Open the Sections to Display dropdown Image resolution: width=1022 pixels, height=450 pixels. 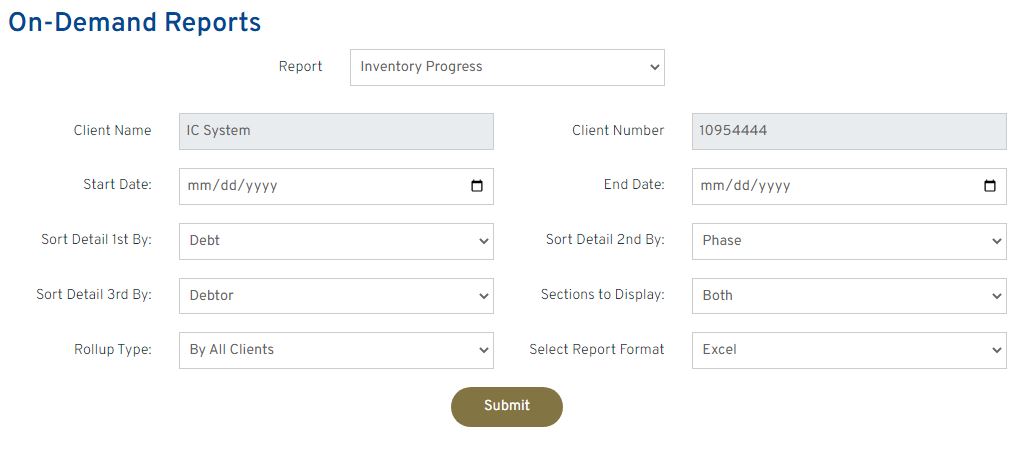pyautogui.click(x=849, y=296)
